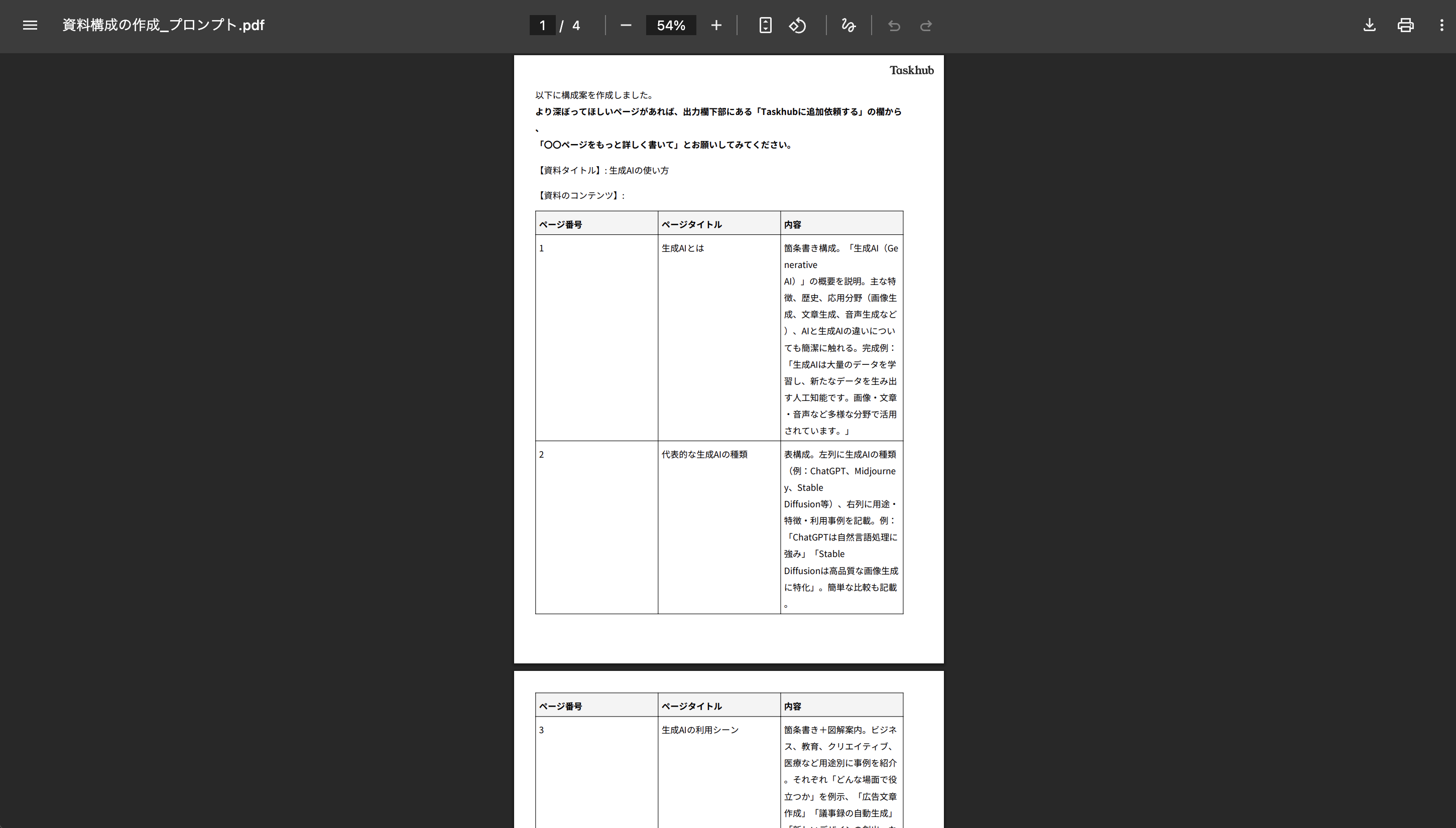The image size is (1456, 828).
Task: Click the 生成AIの利用シーン cell
Action: 699,730
